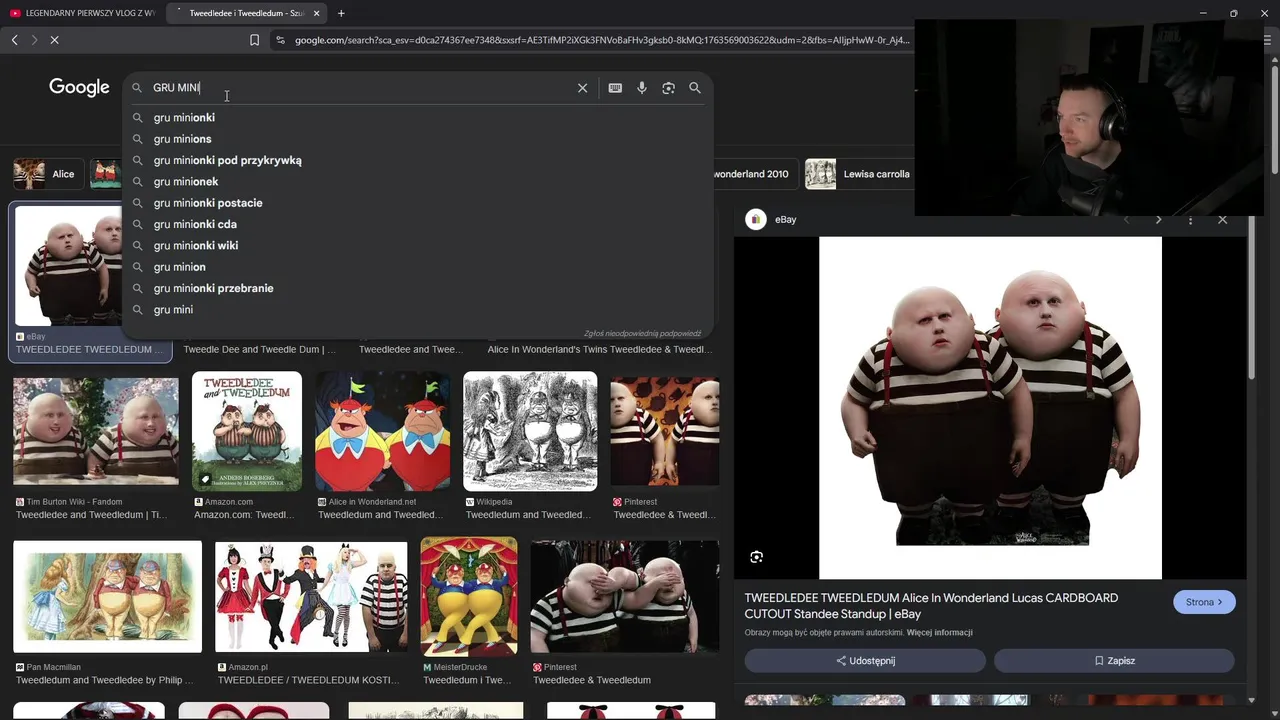Open the on-screen keyboard input tool
The height and width of the screenshot is (720, 1280).
click(x=615, y=88)
